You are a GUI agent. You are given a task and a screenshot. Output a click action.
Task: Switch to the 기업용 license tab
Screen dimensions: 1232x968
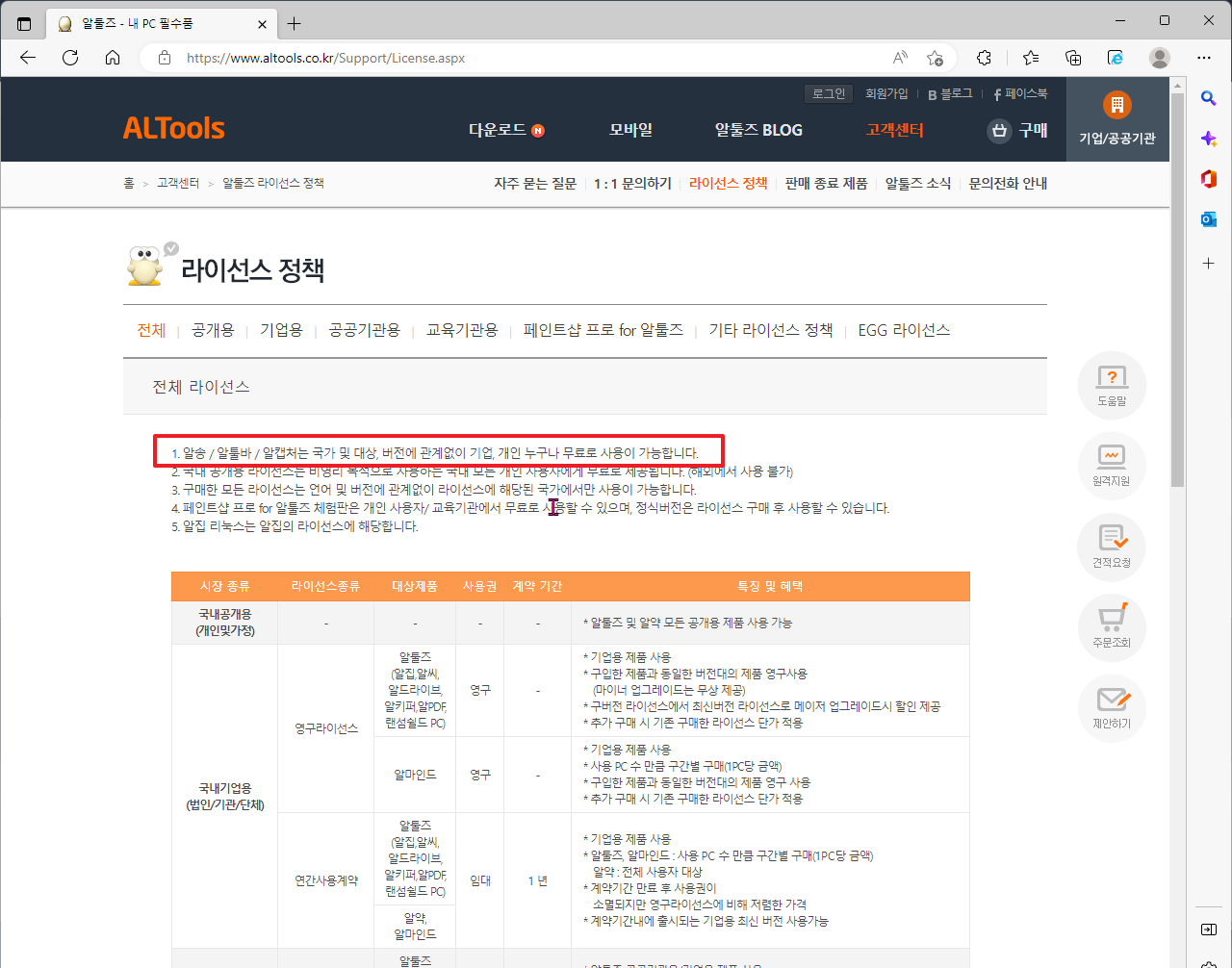coord(281,330)
